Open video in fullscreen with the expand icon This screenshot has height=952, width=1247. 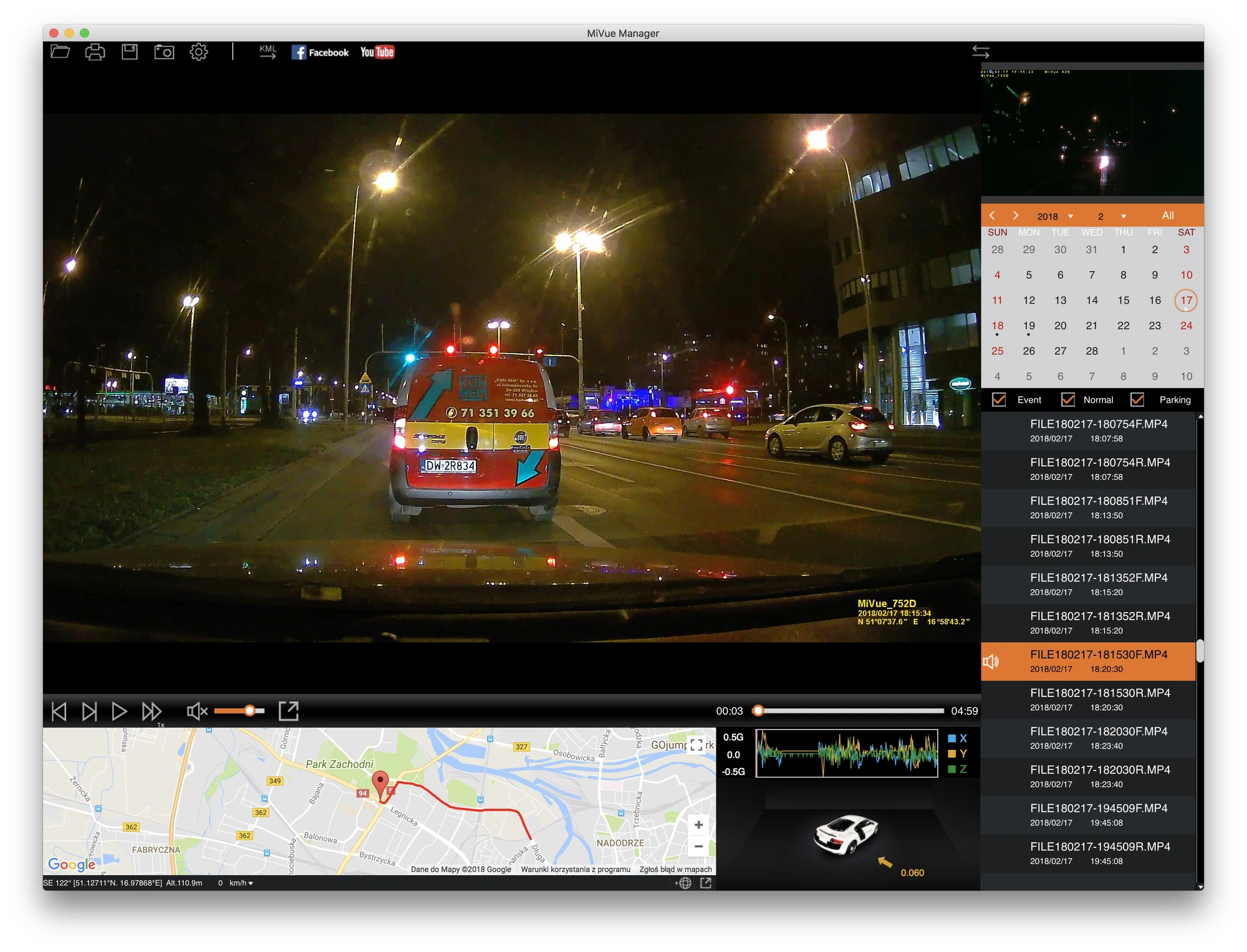289,711
